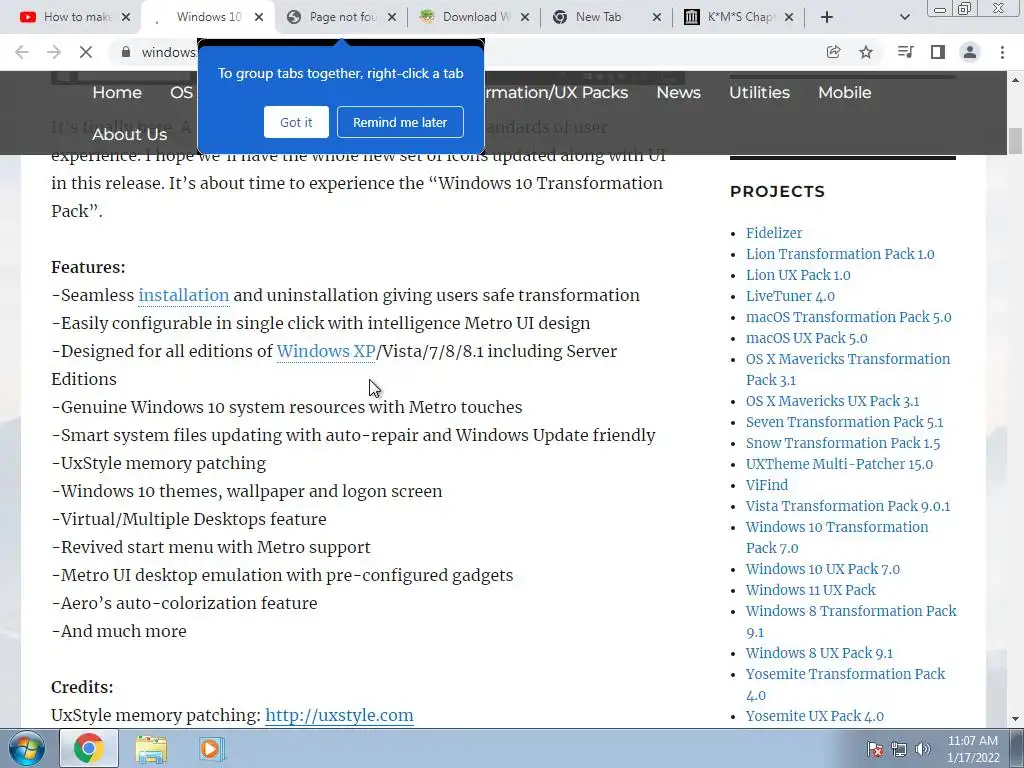Open the http://uxstyle.com link

click(339, 715)
